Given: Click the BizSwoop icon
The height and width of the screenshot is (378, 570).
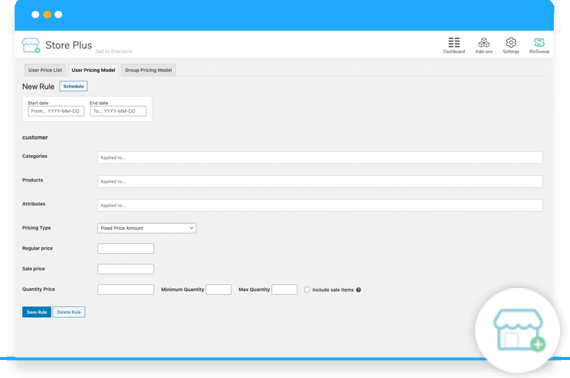Looking at the screenshot, I should point(539,43).
